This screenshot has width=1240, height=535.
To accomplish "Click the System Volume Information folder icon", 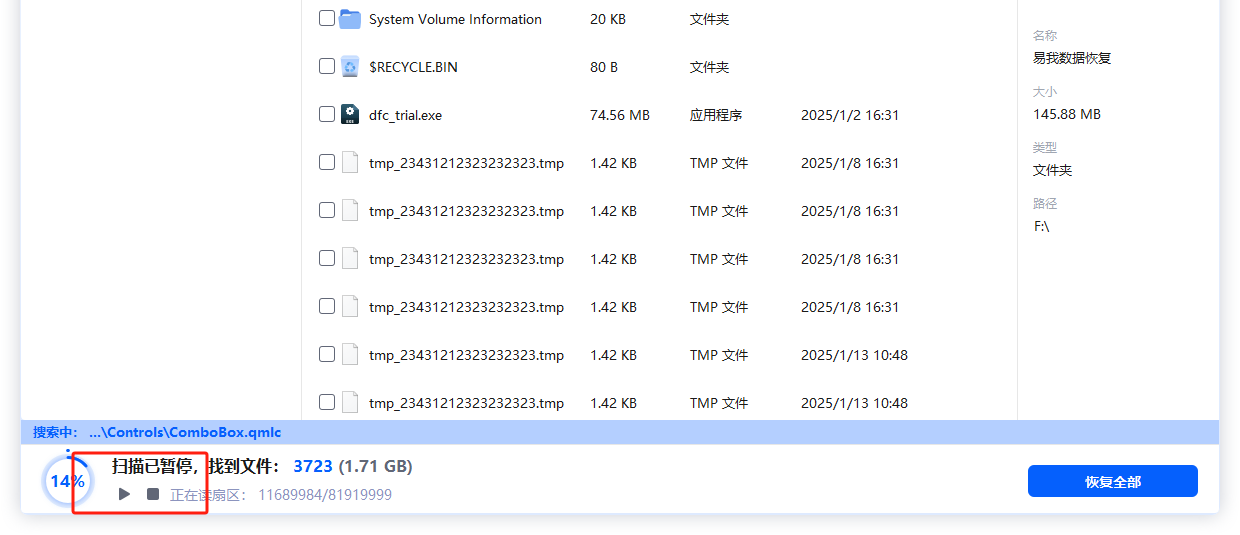I will (x=350, y=19).
